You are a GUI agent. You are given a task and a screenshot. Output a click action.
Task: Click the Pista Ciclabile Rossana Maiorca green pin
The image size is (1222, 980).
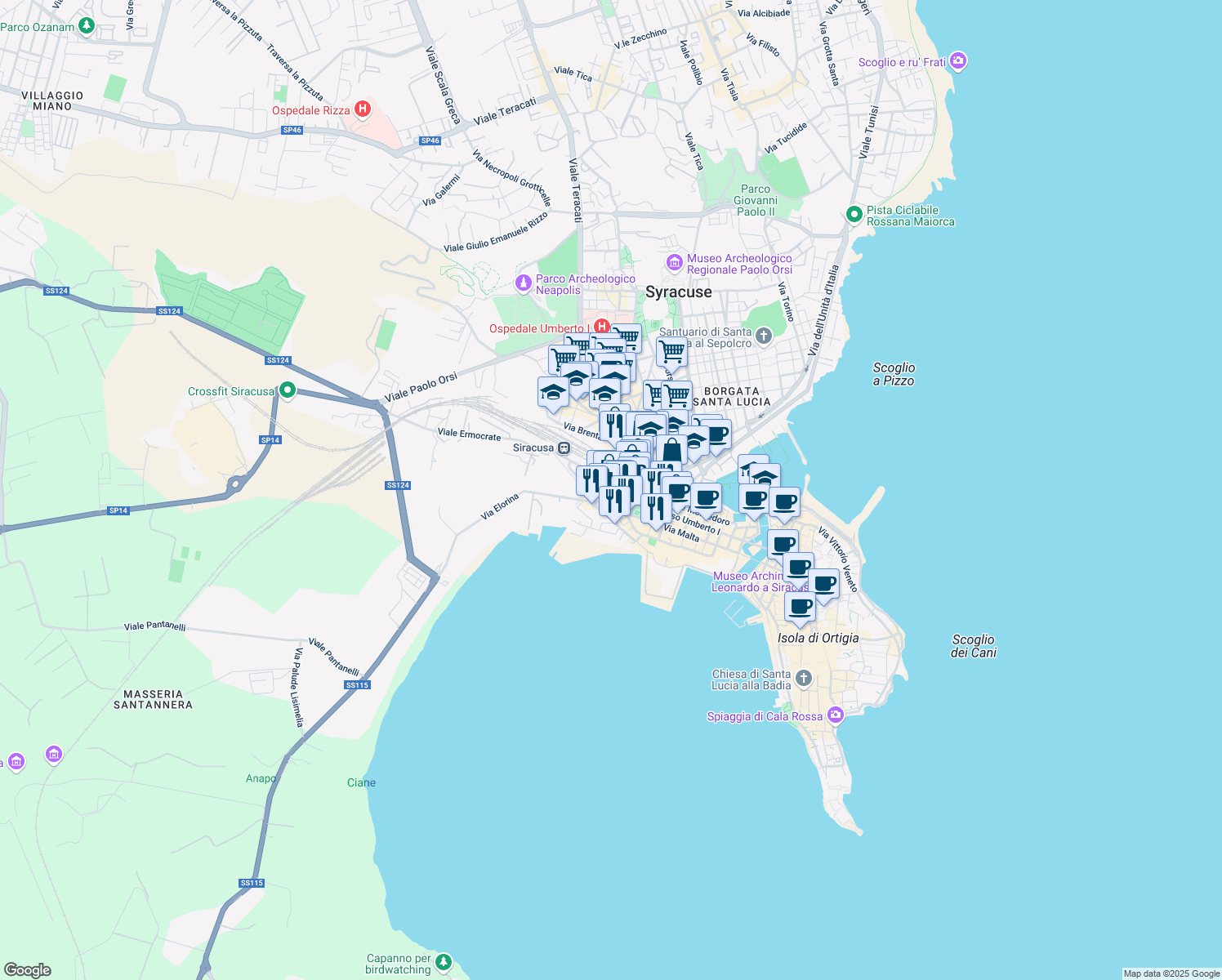854,215
